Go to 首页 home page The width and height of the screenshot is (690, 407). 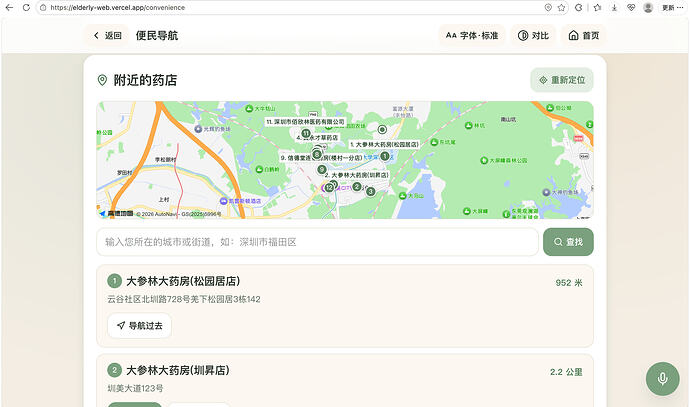pos(584,36)
